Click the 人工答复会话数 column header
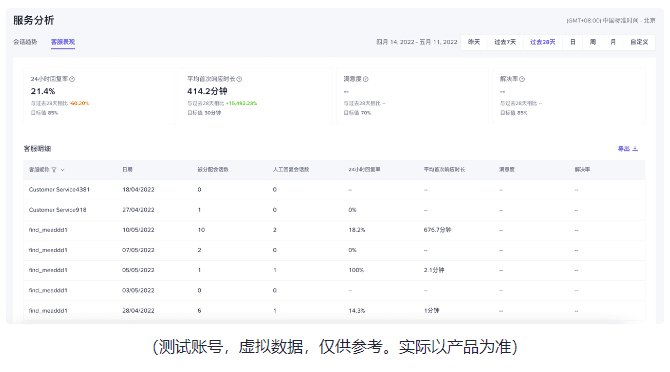Image resolution: width=670 pixels, height=372 pixels. [x=291, y=170]
